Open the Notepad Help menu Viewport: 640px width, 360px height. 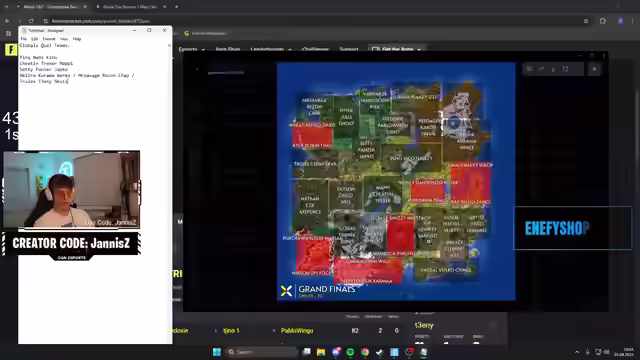[77, 39]
